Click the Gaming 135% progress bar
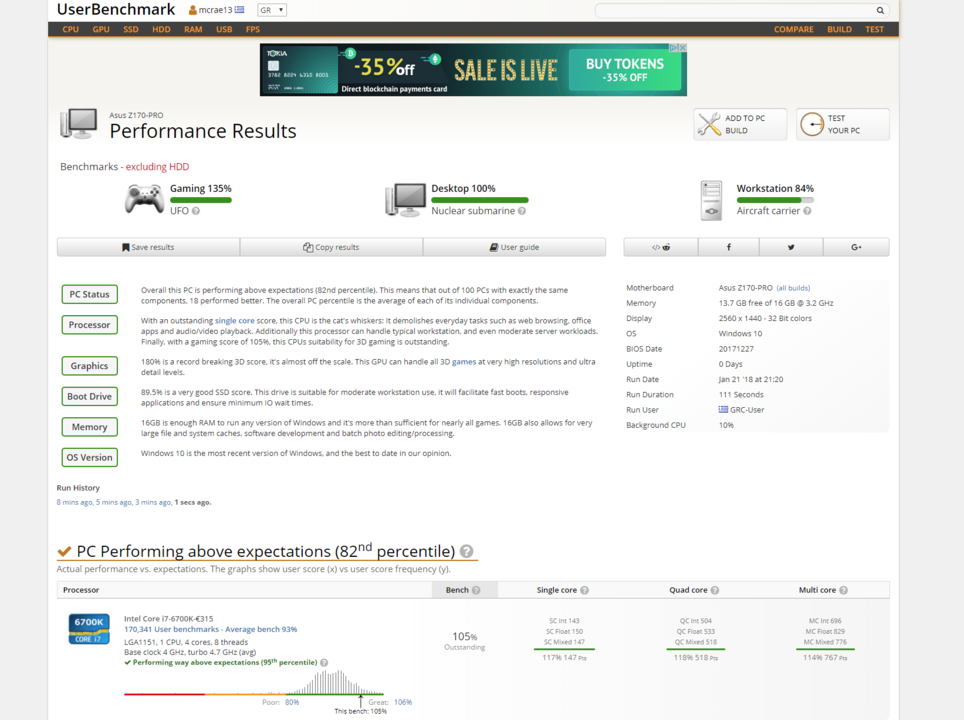Viewport: 964px width, 720px height. (200, 200)
